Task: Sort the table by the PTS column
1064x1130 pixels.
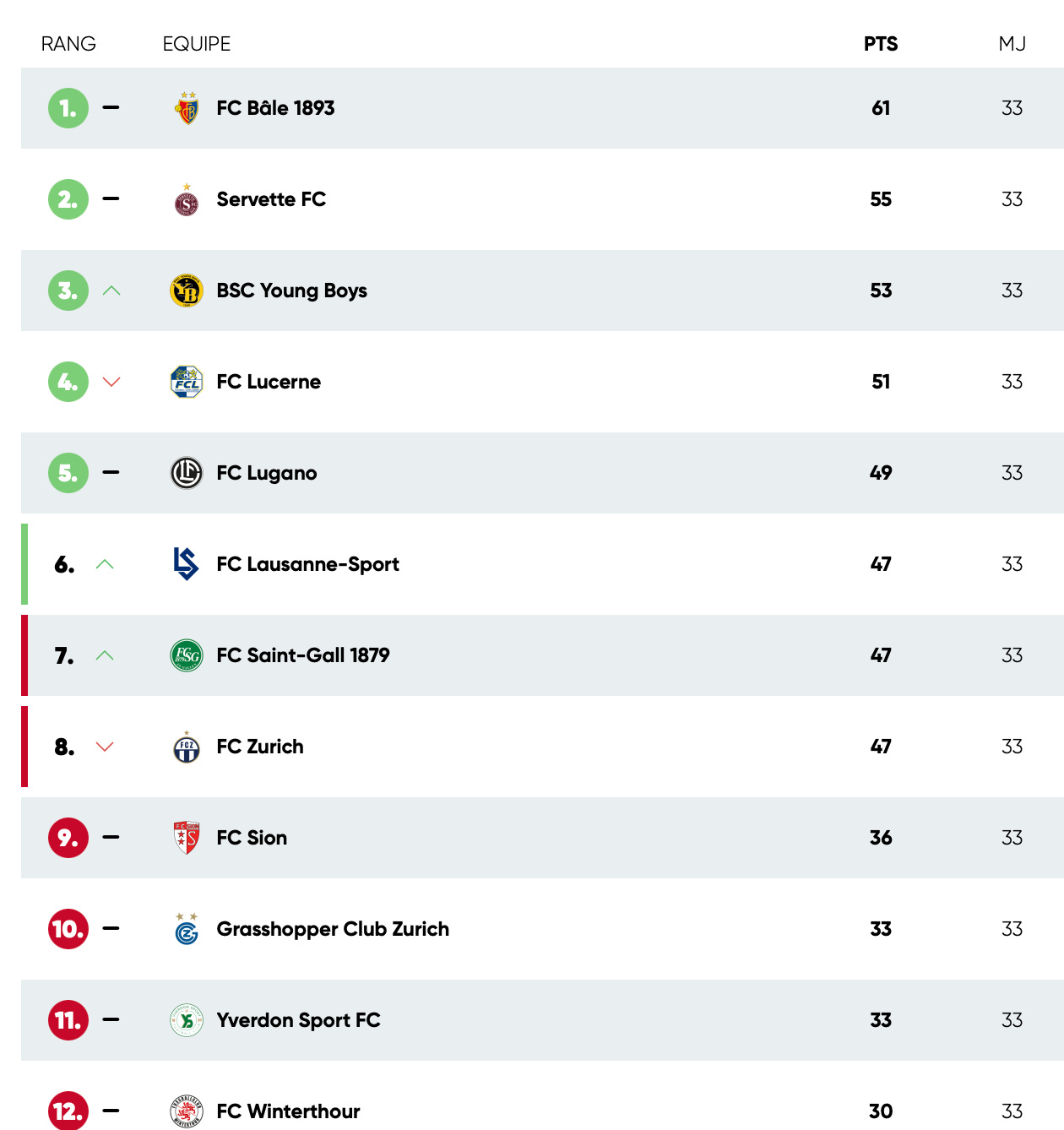Action: (x=881, y=44)
